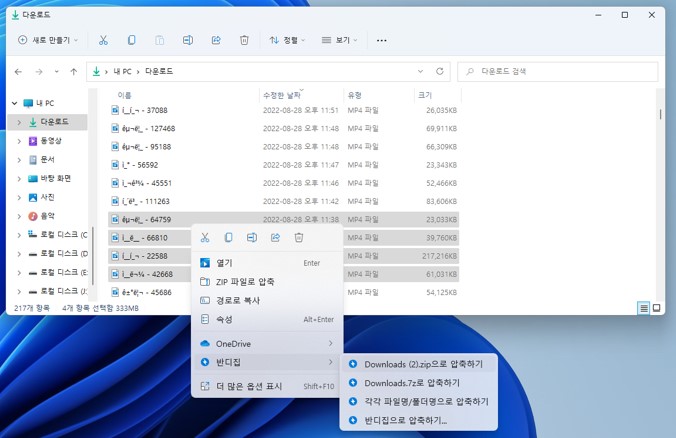
Task: Open the 정렬 (Sort) dropdown
Action: [x=287, y=40]
